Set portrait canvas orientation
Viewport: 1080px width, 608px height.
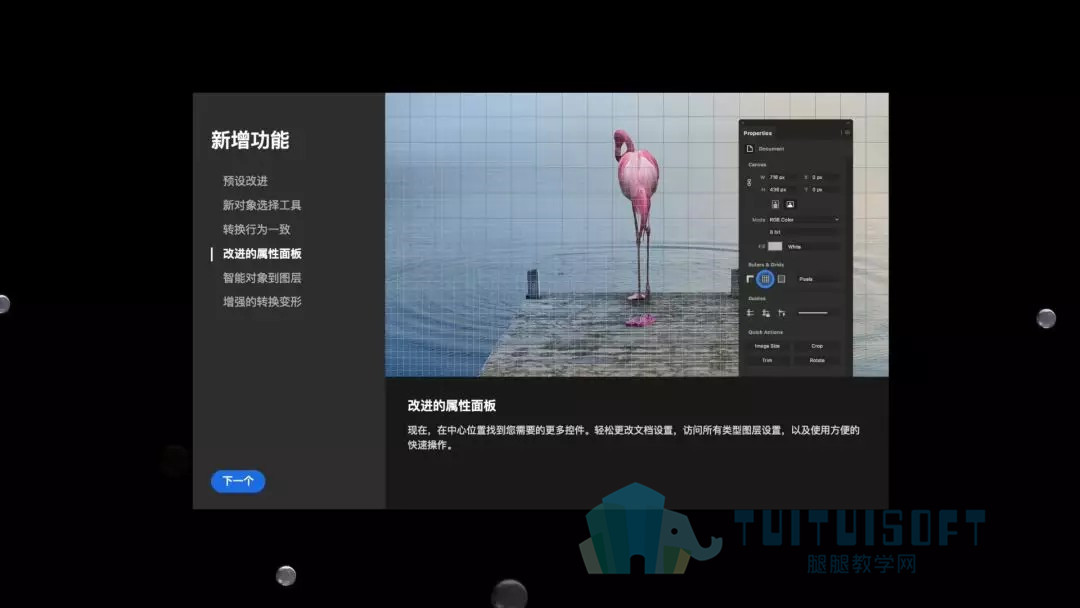pyautogui.click(x=775, y=205)
